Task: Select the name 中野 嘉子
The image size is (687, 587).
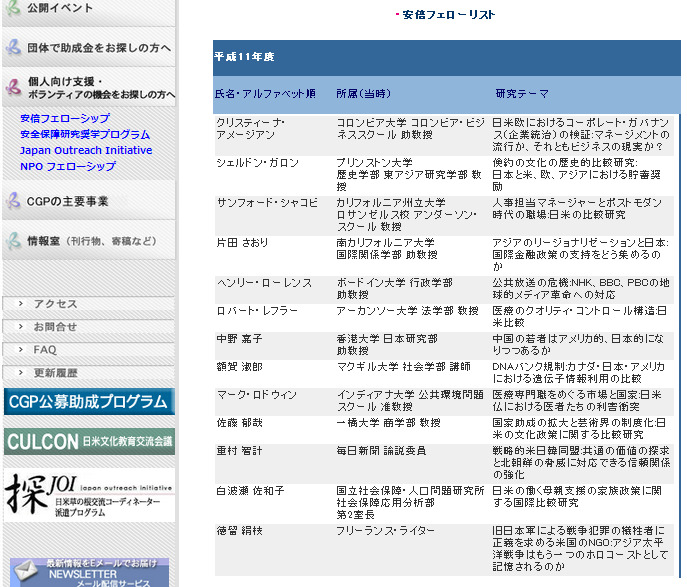Action: point(239,339)
